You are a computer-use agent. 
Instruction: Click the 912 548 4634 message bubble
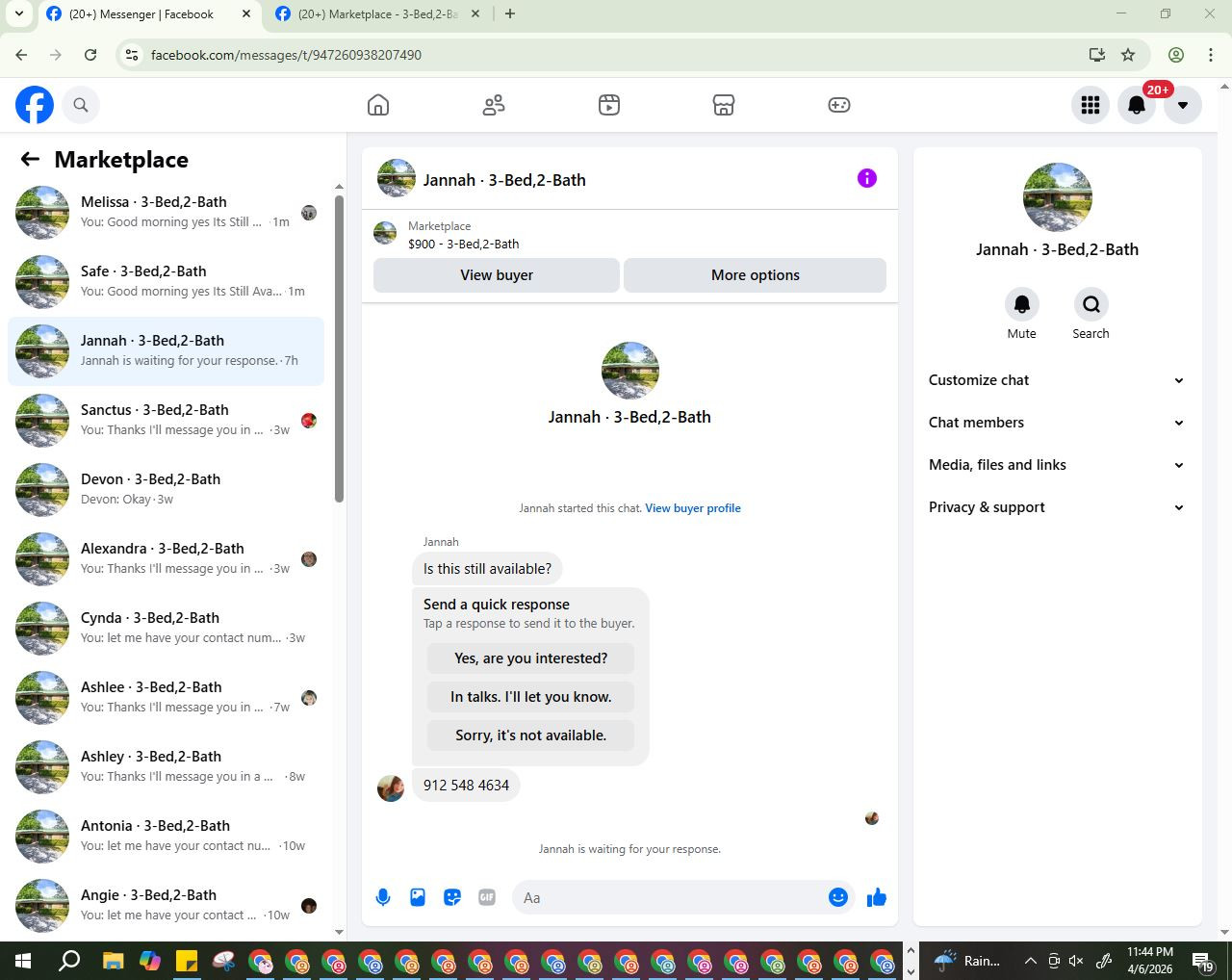coord(466,786)
